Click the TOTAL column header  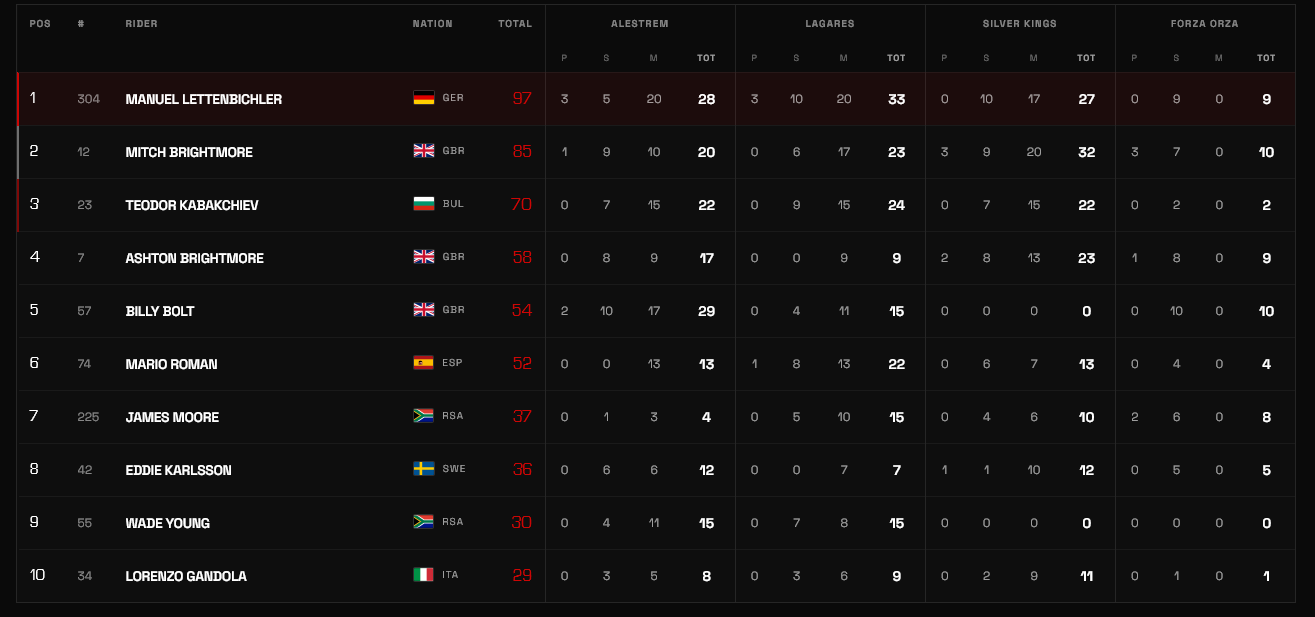click(515, 24)
